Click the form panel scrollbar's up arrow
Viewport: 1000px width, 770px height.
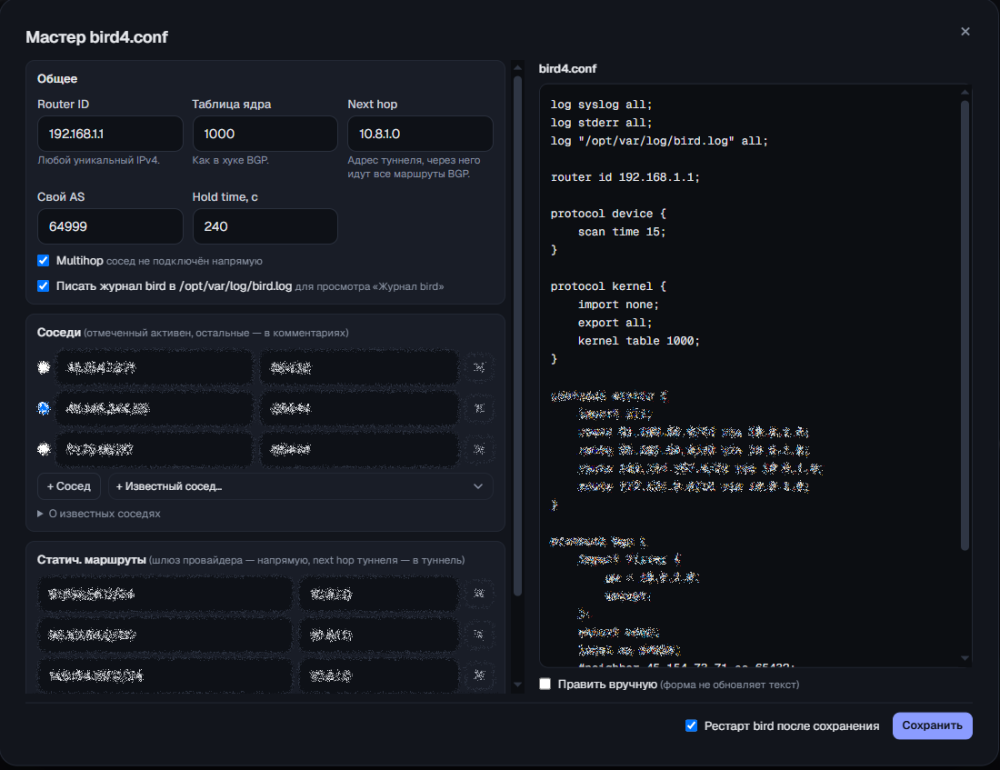517,68
